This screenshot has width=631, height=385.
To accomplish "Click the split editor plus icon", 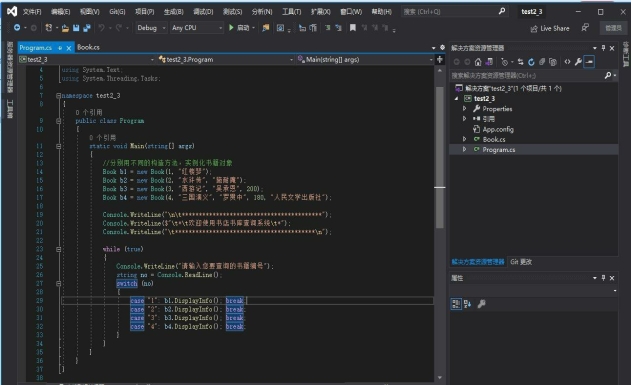I will coord(439,60).
